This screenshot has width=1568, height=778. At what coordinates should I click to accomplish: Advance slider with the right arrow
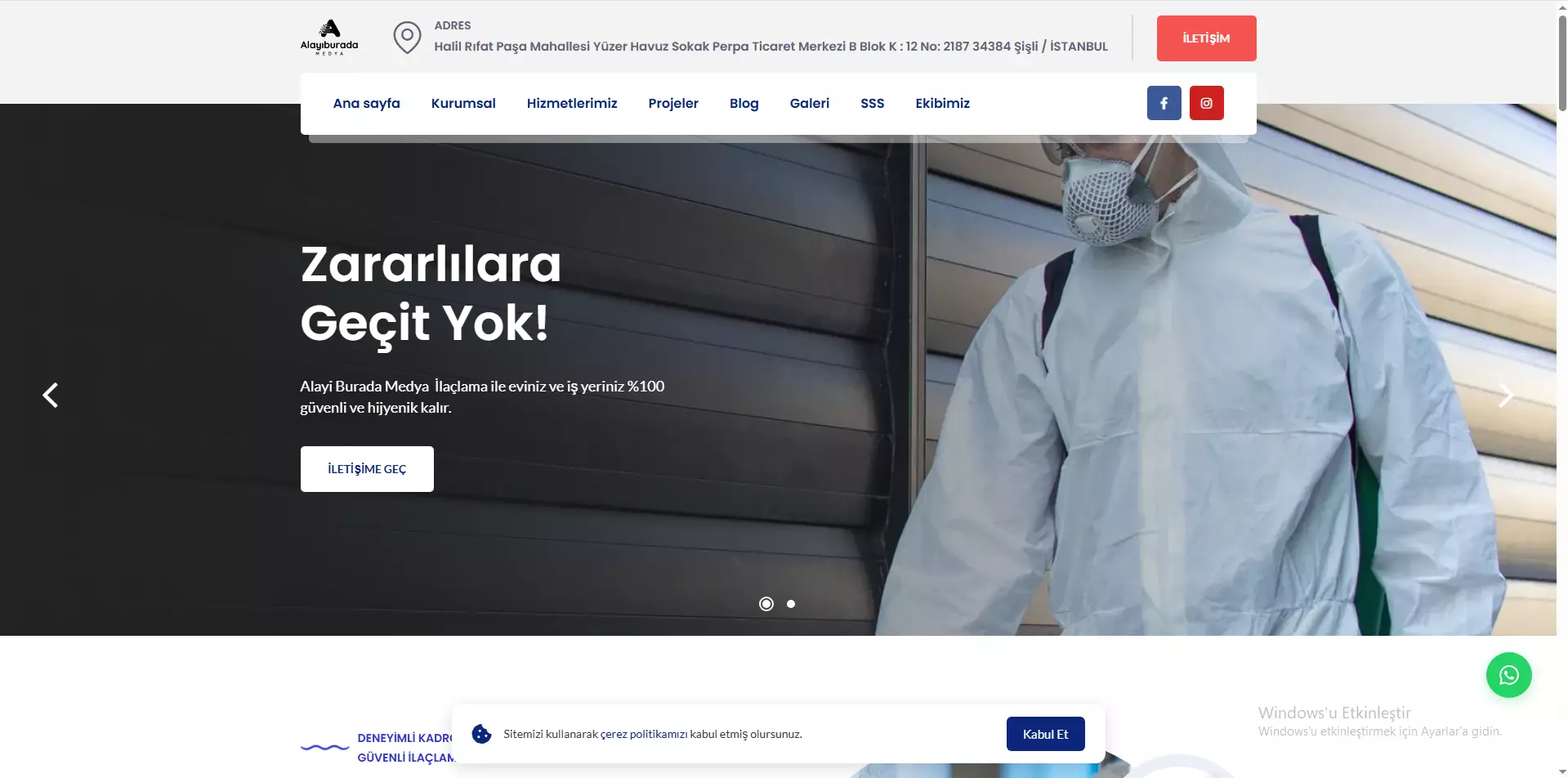pyautogui.click(x=1508, y=395)
